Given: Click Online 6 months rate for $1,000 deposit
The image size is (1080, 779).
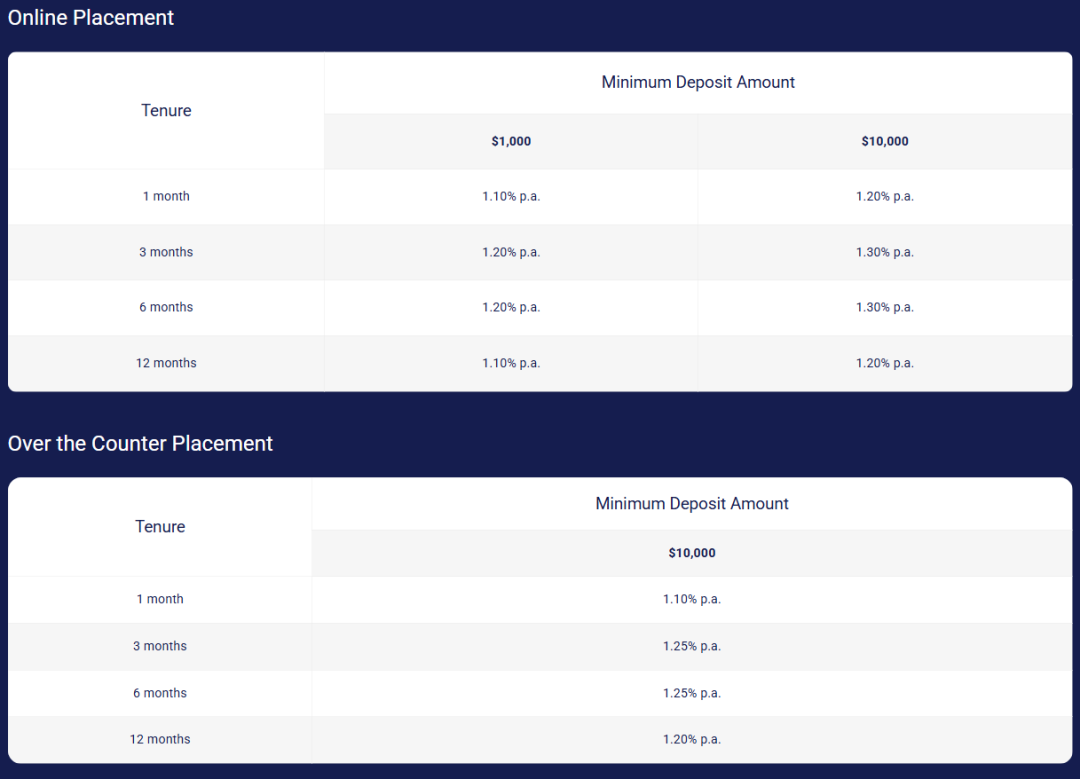Looking at the screenshot, I should point(511,308).
